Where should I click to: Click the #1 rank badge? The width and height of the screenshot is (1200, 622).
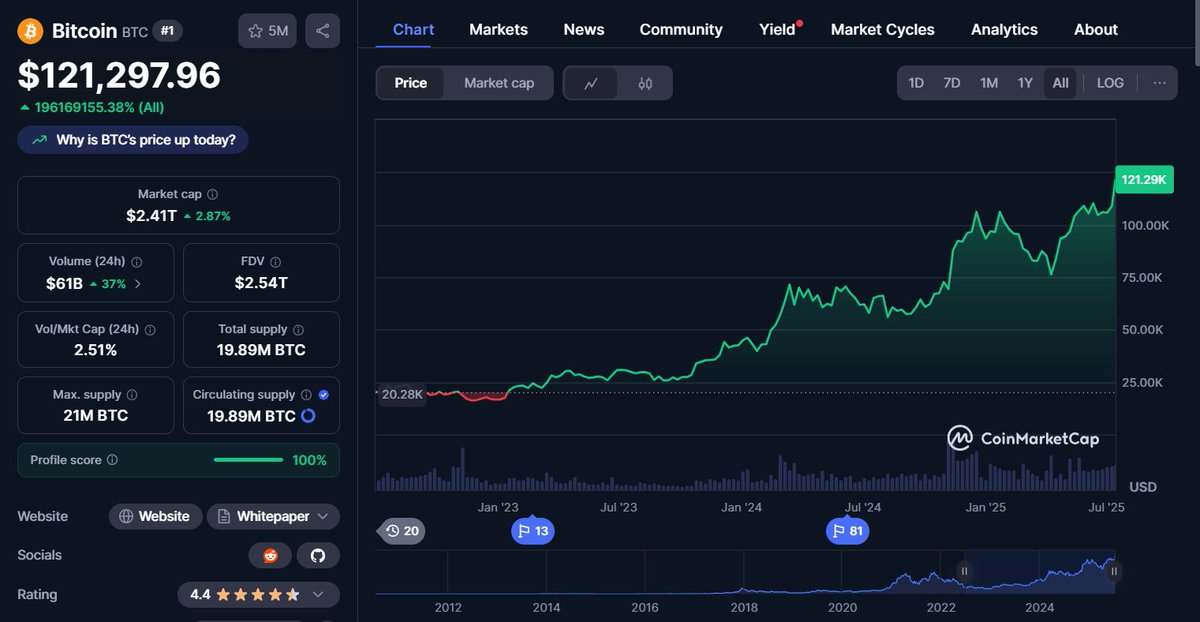168,31
